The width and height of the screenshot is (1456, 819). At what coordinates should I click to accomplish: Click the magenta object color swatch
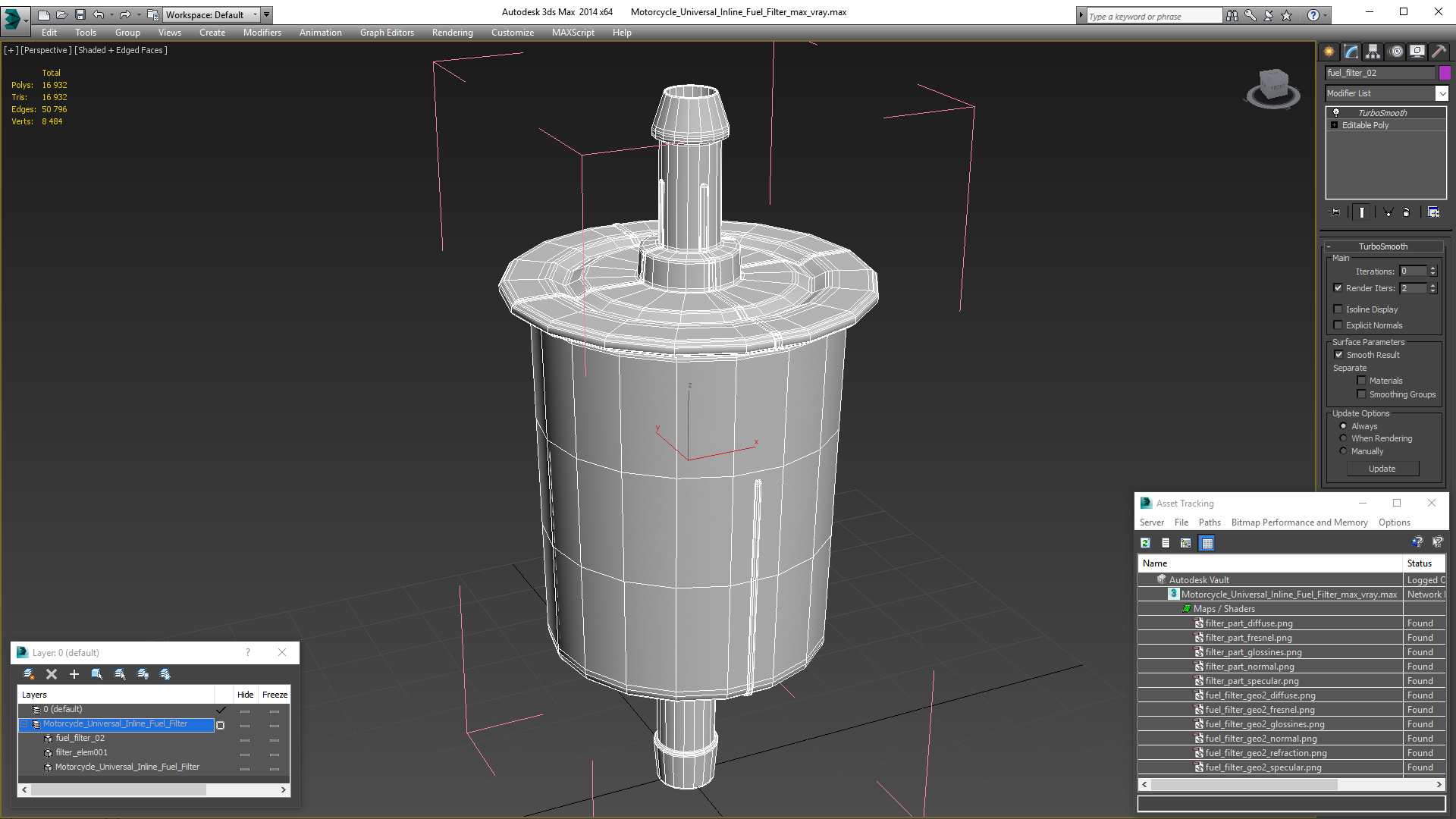pos(1445,73)
